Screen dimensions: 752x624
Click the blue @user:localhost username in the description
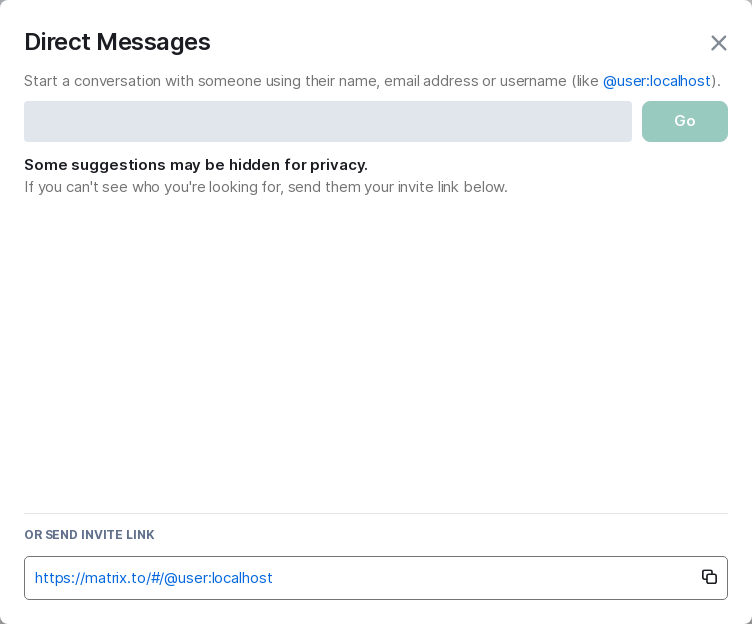coord(656,81)
